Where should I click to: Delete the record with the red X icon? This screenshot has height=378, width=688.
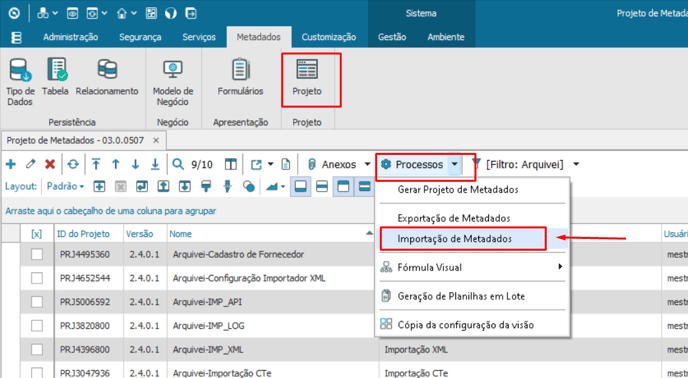[50, 164]
